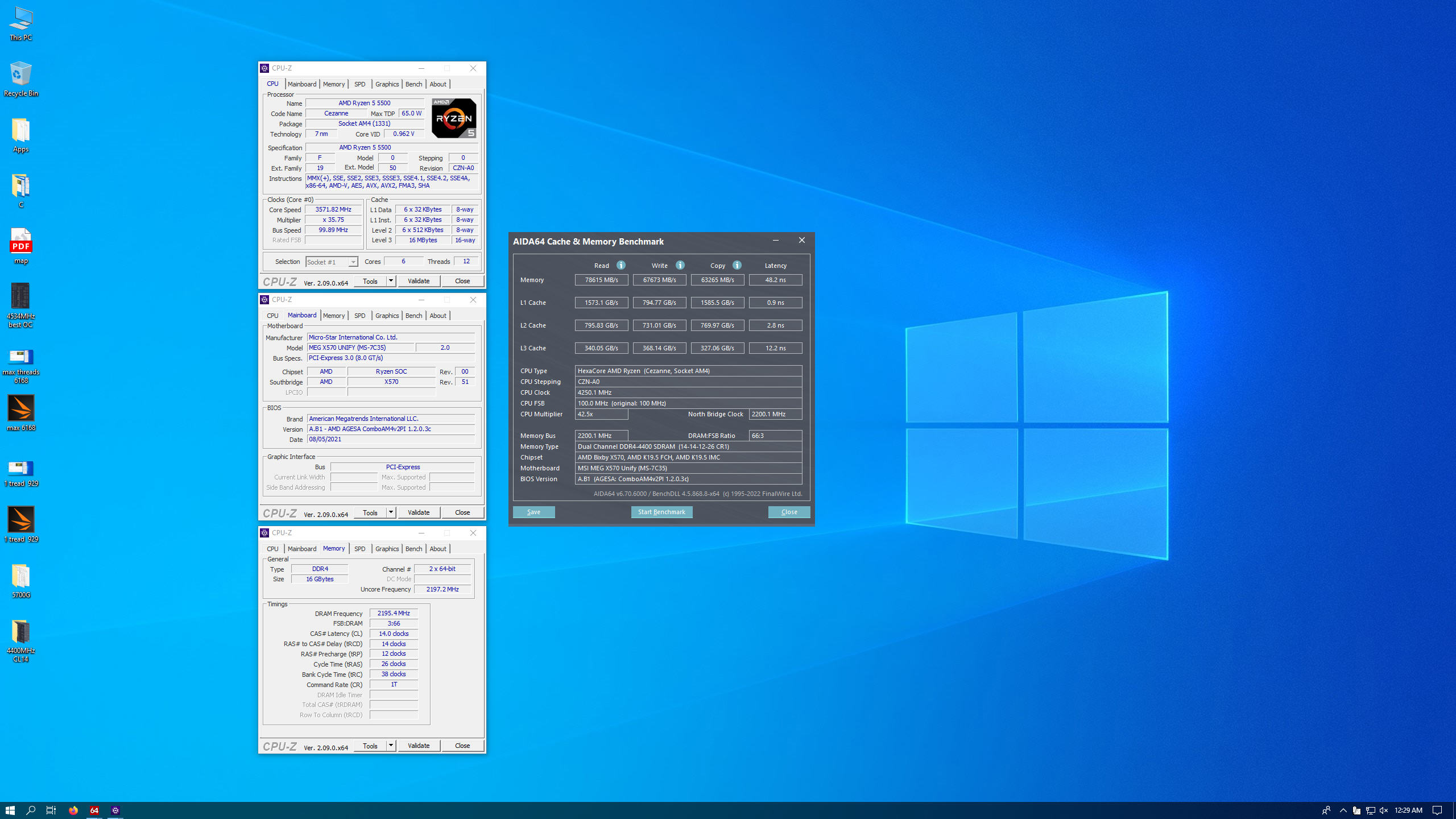
Task: Click Read info icon in AIDA64
Action: point(621,265)
